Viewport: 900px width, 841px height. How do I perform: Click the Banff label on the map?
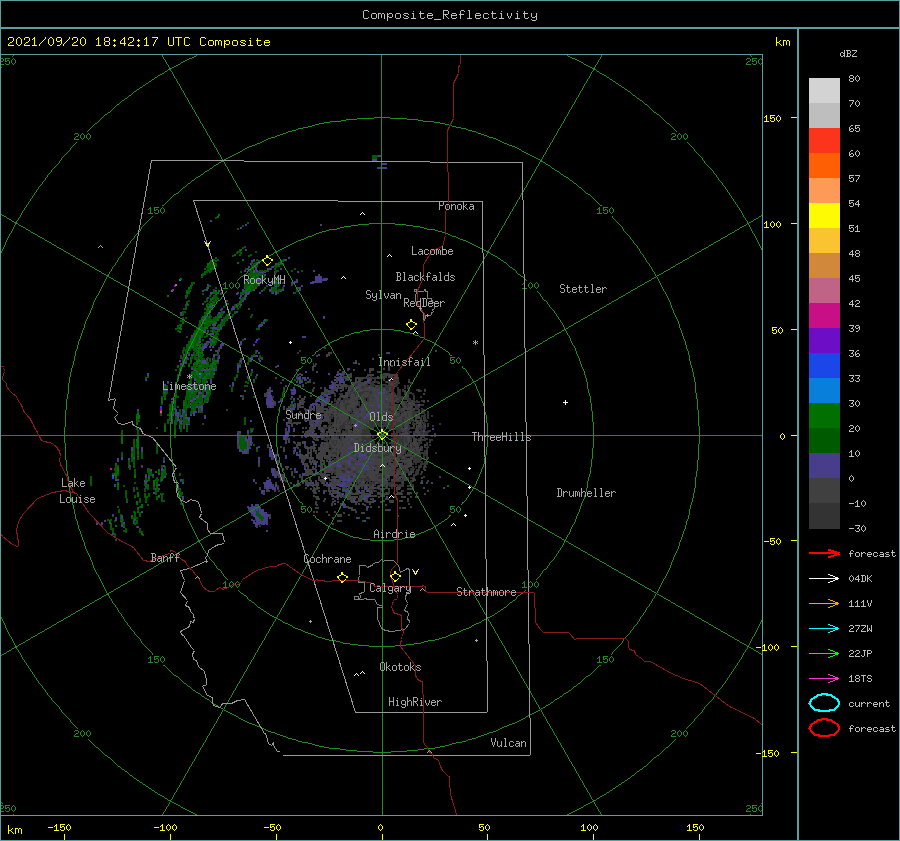(165, 557)
